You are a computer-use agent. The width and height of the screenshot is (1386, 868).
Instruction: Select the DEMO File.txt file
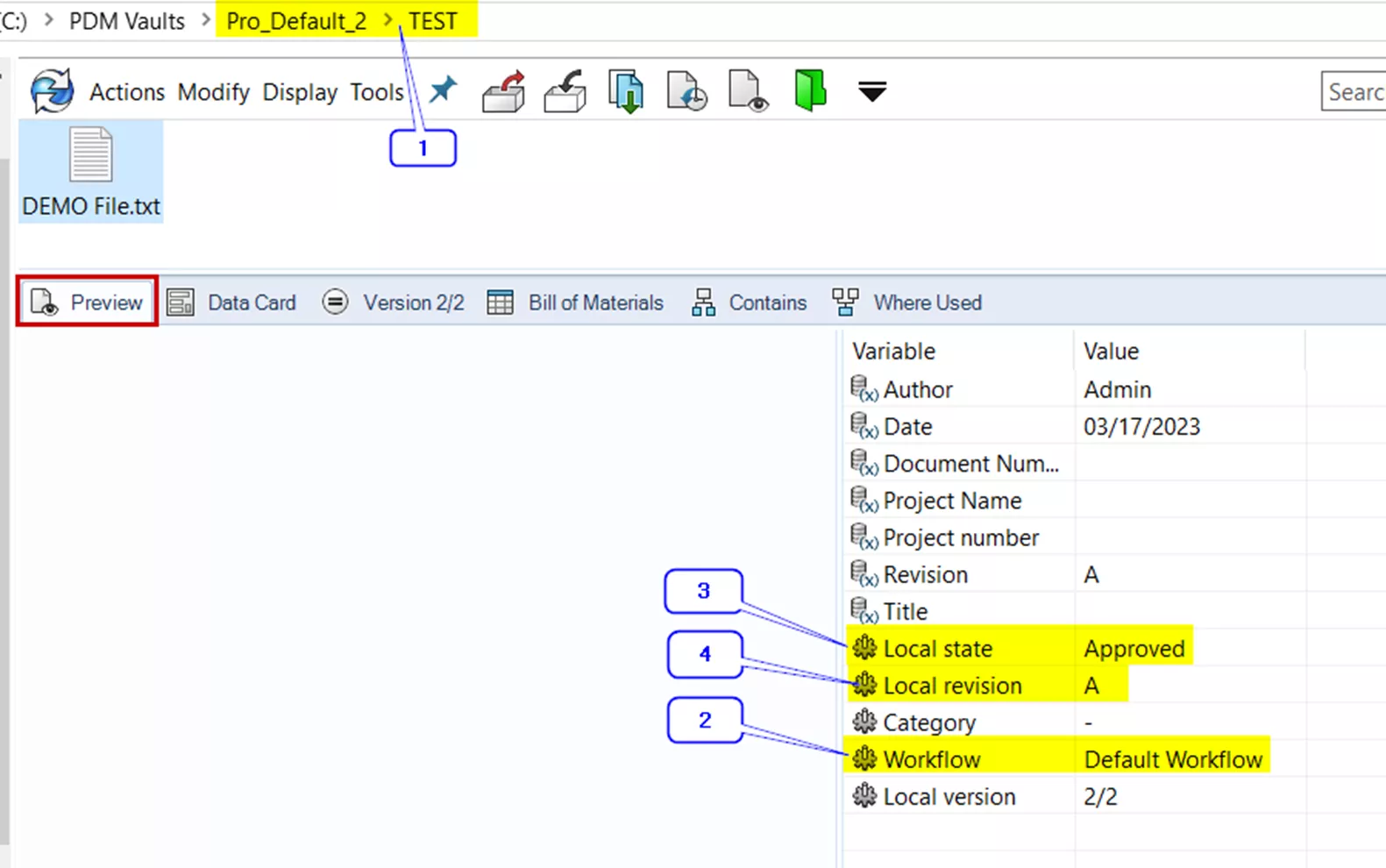(91, 172)
